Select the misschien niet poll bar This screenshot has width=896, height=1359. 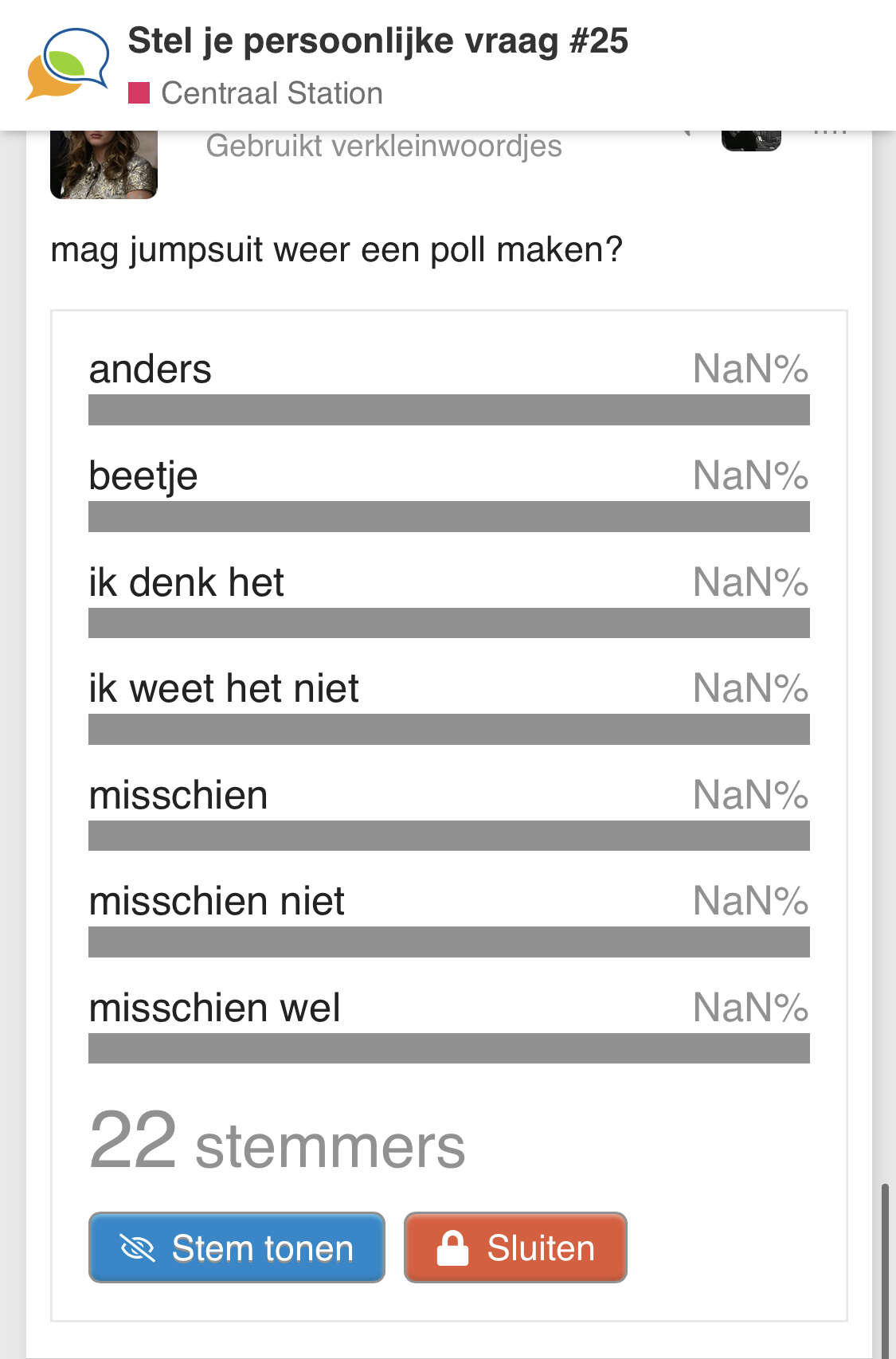click(x=448, y=942)
